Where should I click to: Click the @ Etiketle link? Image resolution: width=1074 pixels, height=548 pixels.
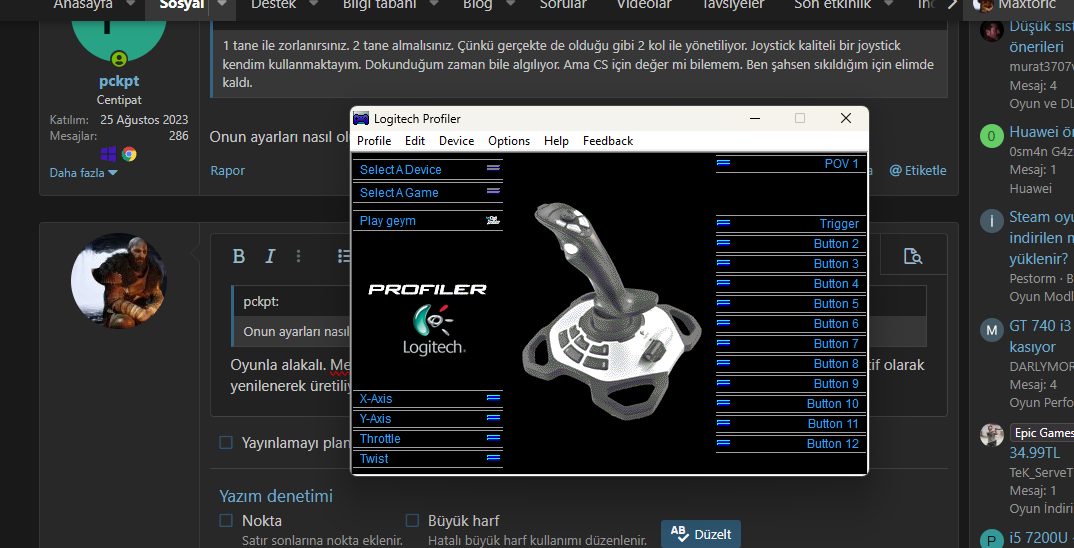tap(918, 171)
